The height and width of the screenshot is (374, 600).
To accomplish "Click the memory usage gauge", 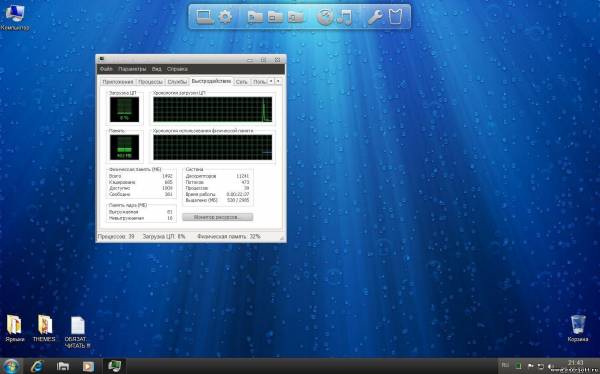I will tap(124, 147).
